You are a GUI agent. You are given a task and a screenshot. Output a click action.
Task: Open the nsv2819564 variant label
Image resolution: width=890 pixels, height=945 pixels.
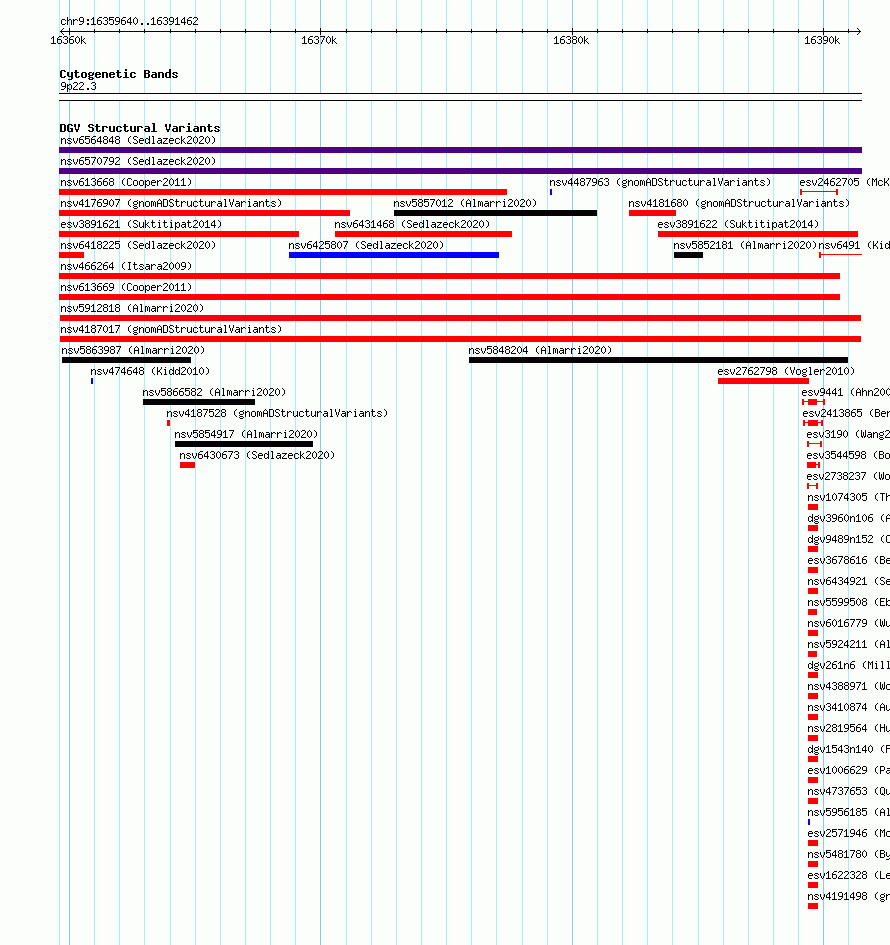click(x=848, y=729)
